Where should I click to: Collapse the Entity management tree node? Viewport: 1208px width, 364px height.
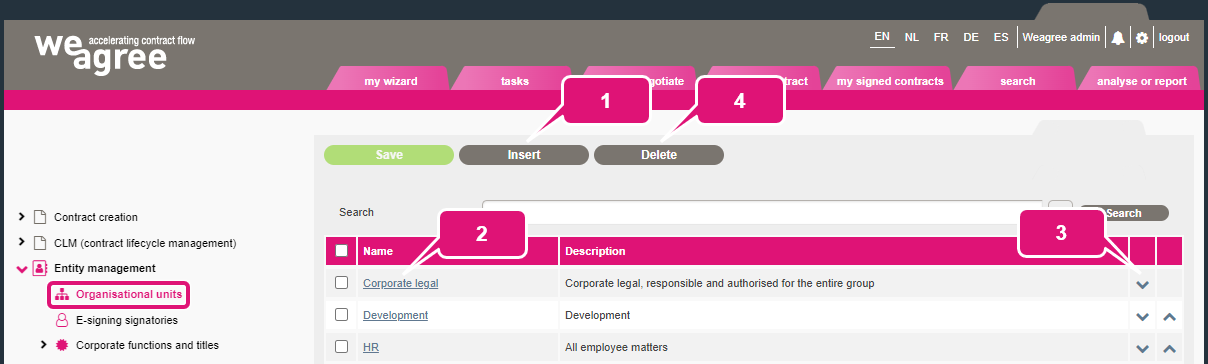22,269
